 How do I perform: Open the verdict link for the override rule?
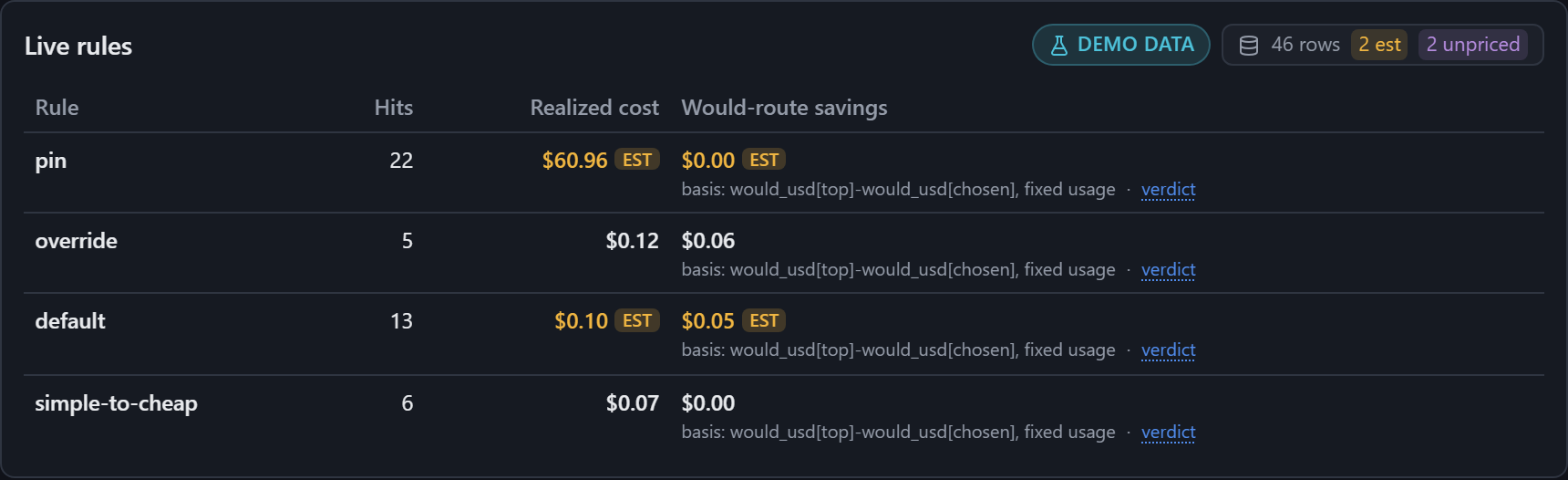click(x=1168, y=270)
